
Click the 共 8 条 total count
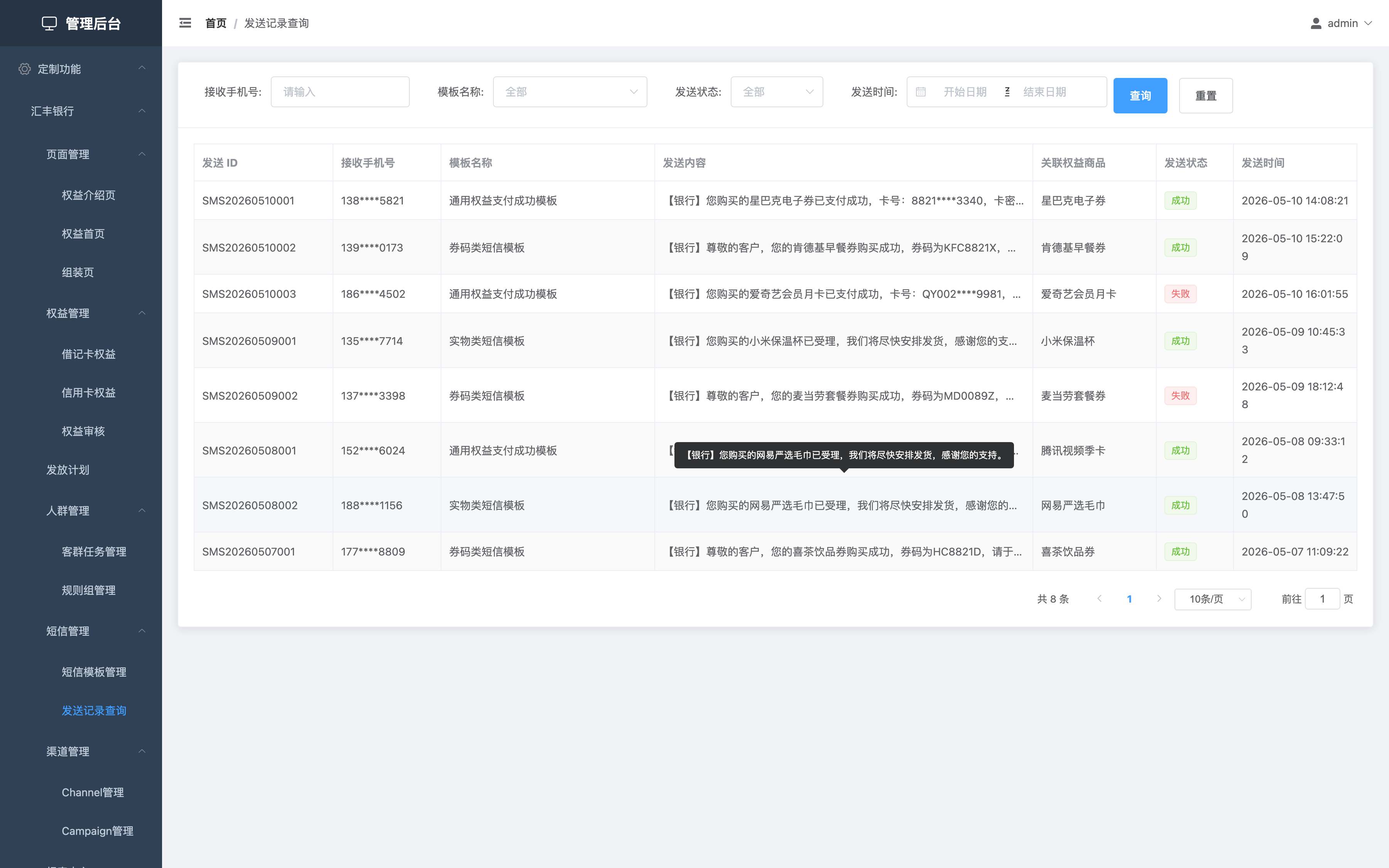[x=1053, y=599]
